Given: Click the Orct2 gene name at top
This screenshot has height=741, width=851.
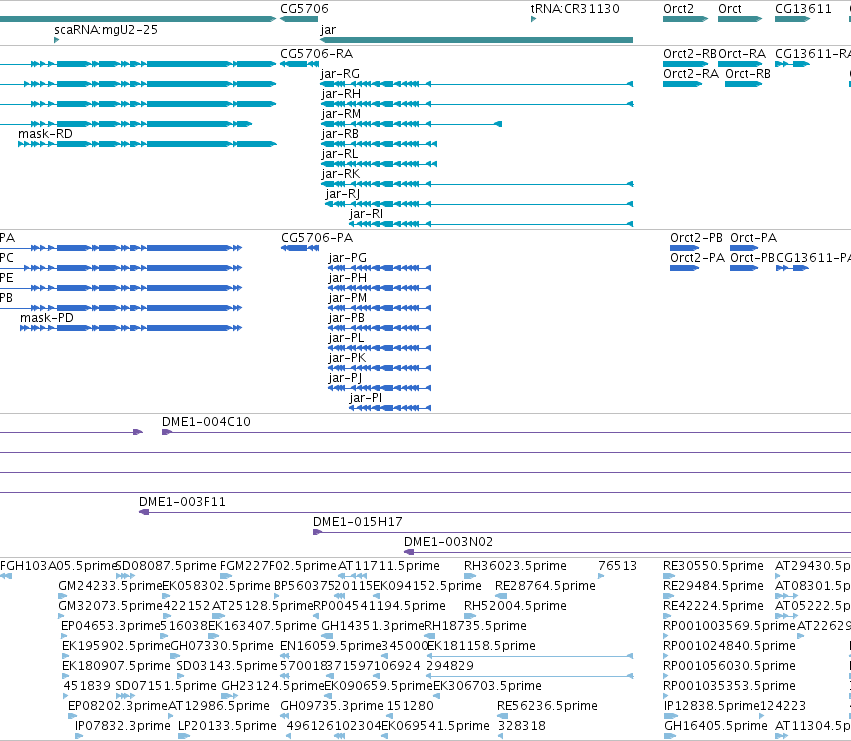Looking at the screenshot, I should point(678,9).
